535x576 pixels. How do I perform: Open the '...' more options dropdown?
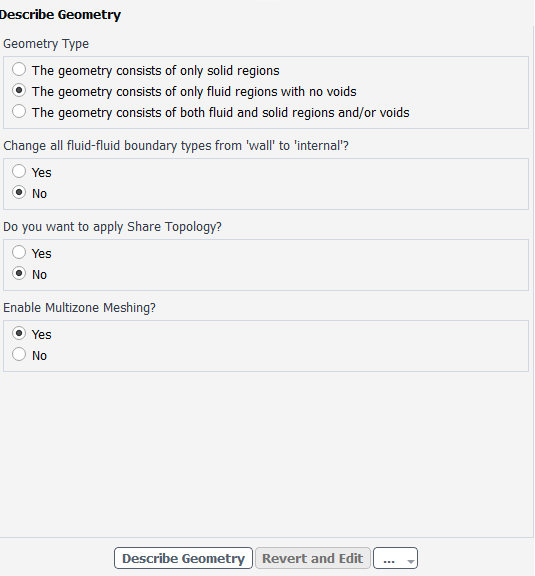pyautogui.click(x=395, y=558)
